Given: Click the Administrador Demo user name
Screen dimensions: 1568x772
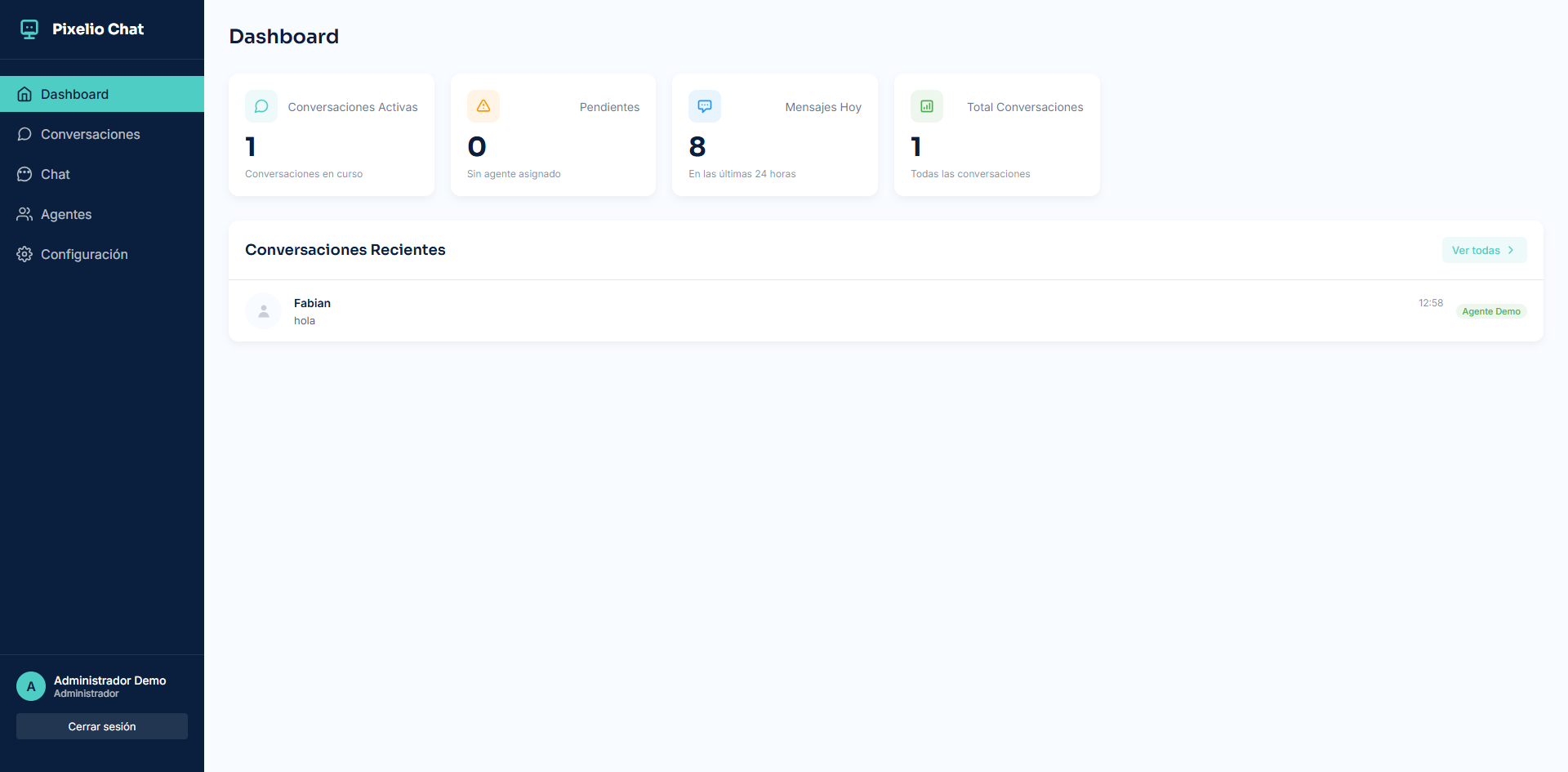Looking at the screenshot, I should tap(110, 681).
